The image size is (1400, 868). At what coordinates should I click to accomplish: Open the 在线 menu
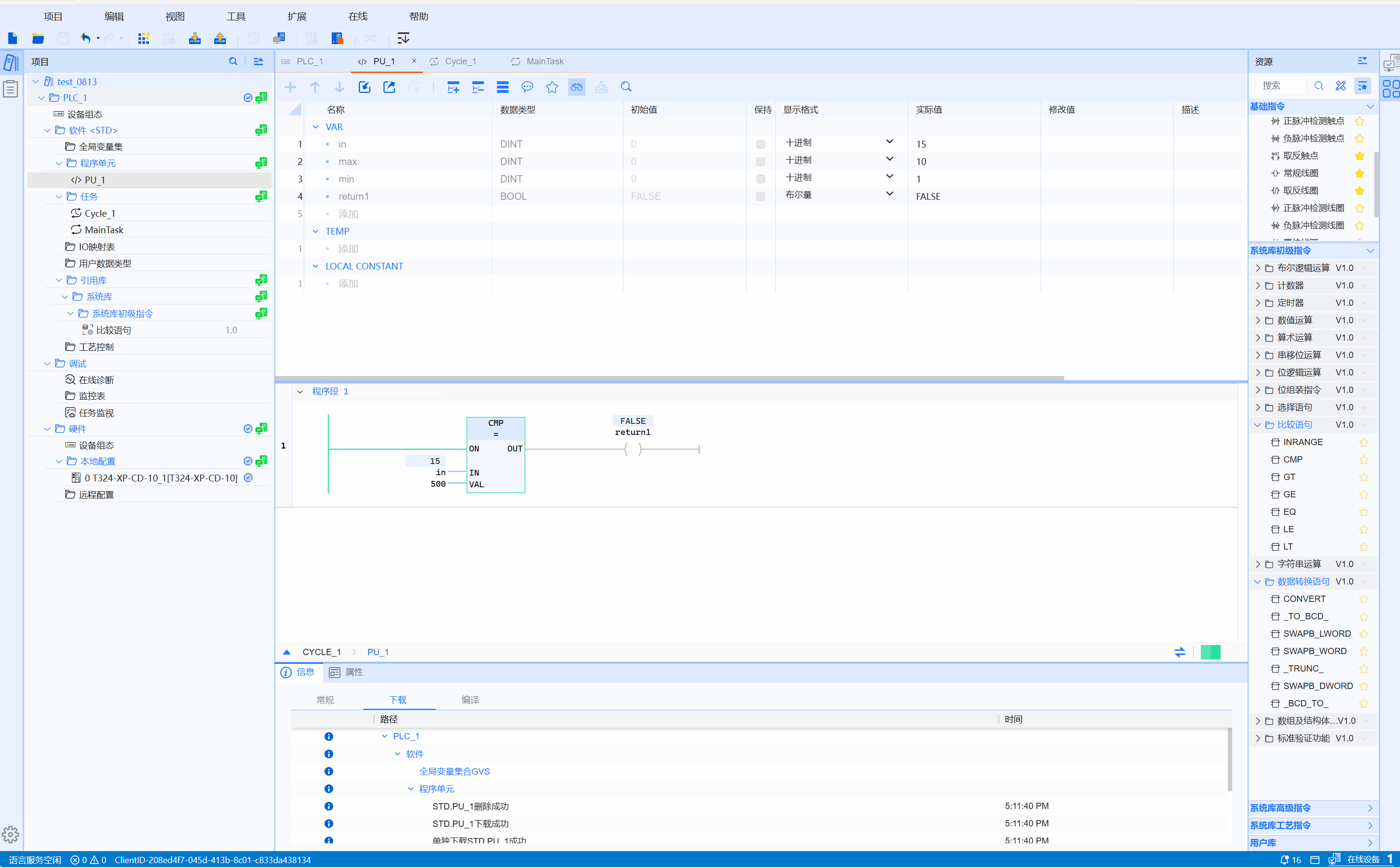[357, 16]
